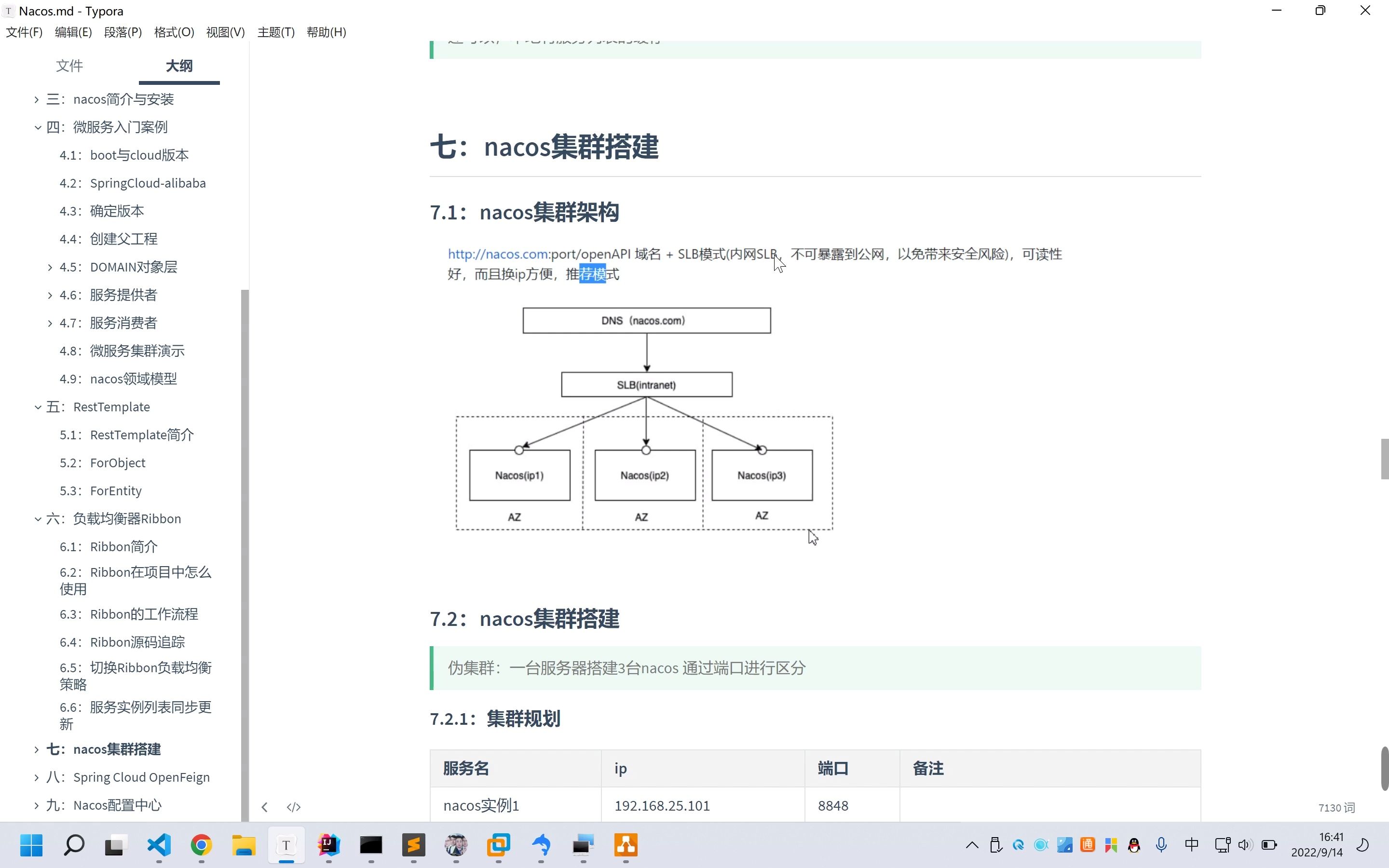1389x868 pixels.
Task: Open 视图(V) menu
Action: [x=226, y=32]
